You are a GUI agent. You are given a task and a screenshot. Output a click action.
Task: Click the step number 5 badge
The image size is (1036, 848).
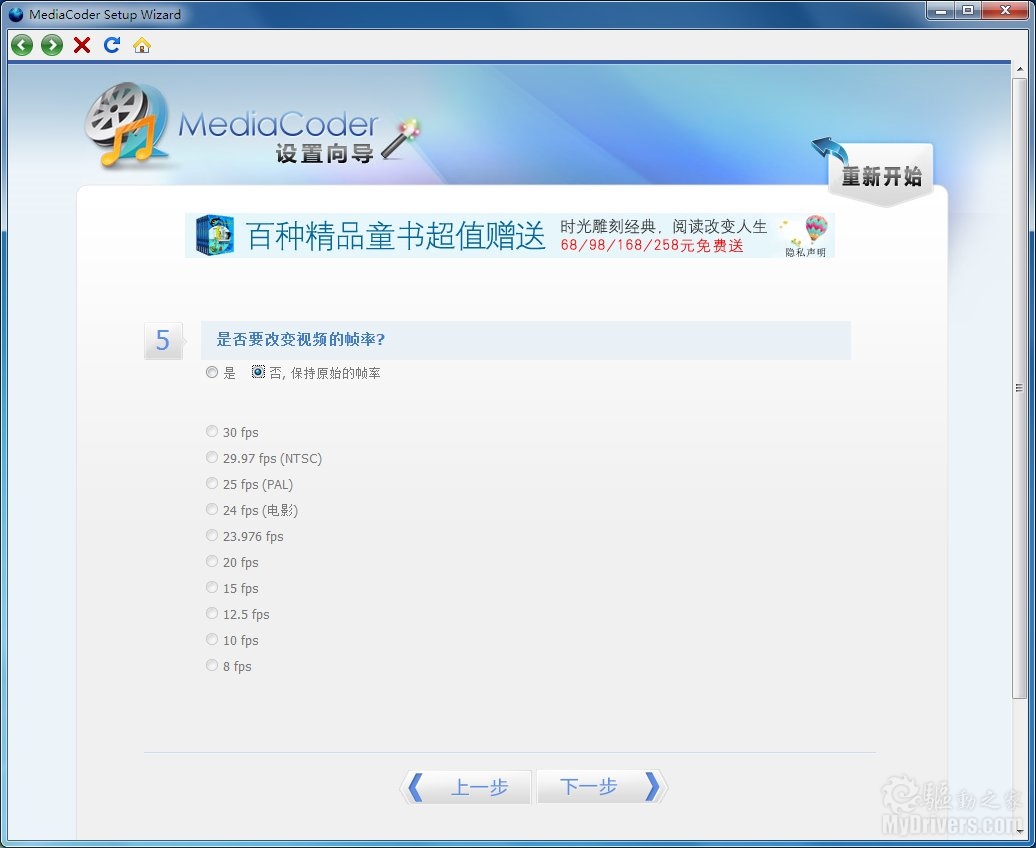click(x=163, y=340)
